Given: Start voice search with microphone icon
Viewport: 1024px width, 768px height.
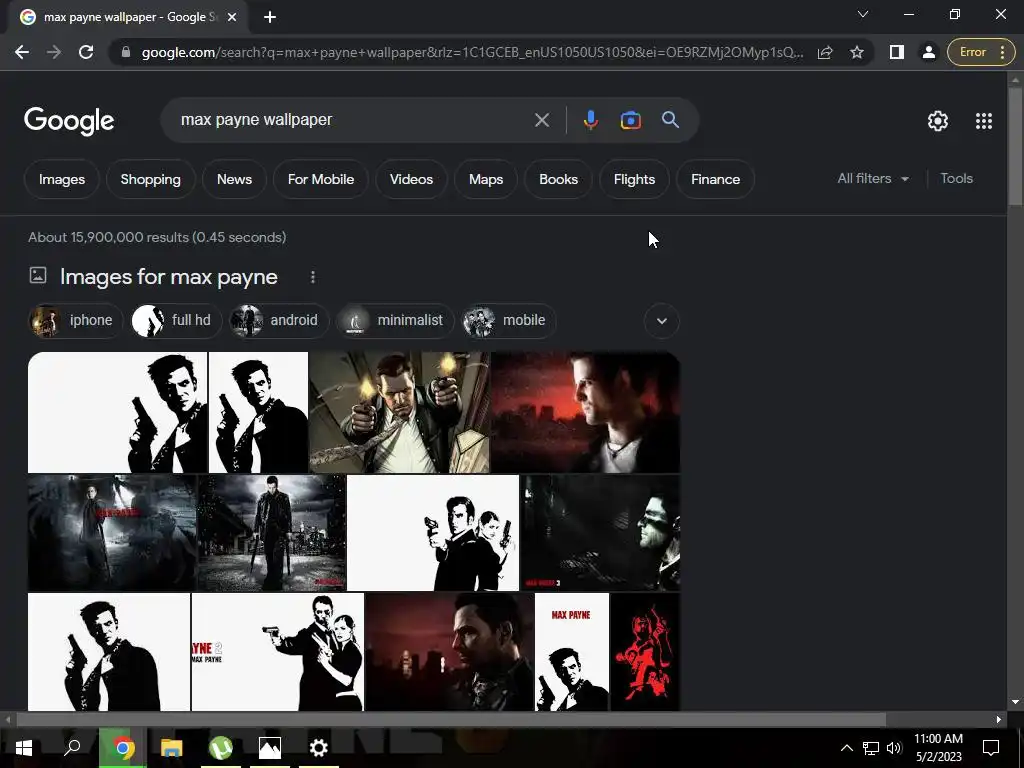Looking at the screenshot, I should coord(590,120).
